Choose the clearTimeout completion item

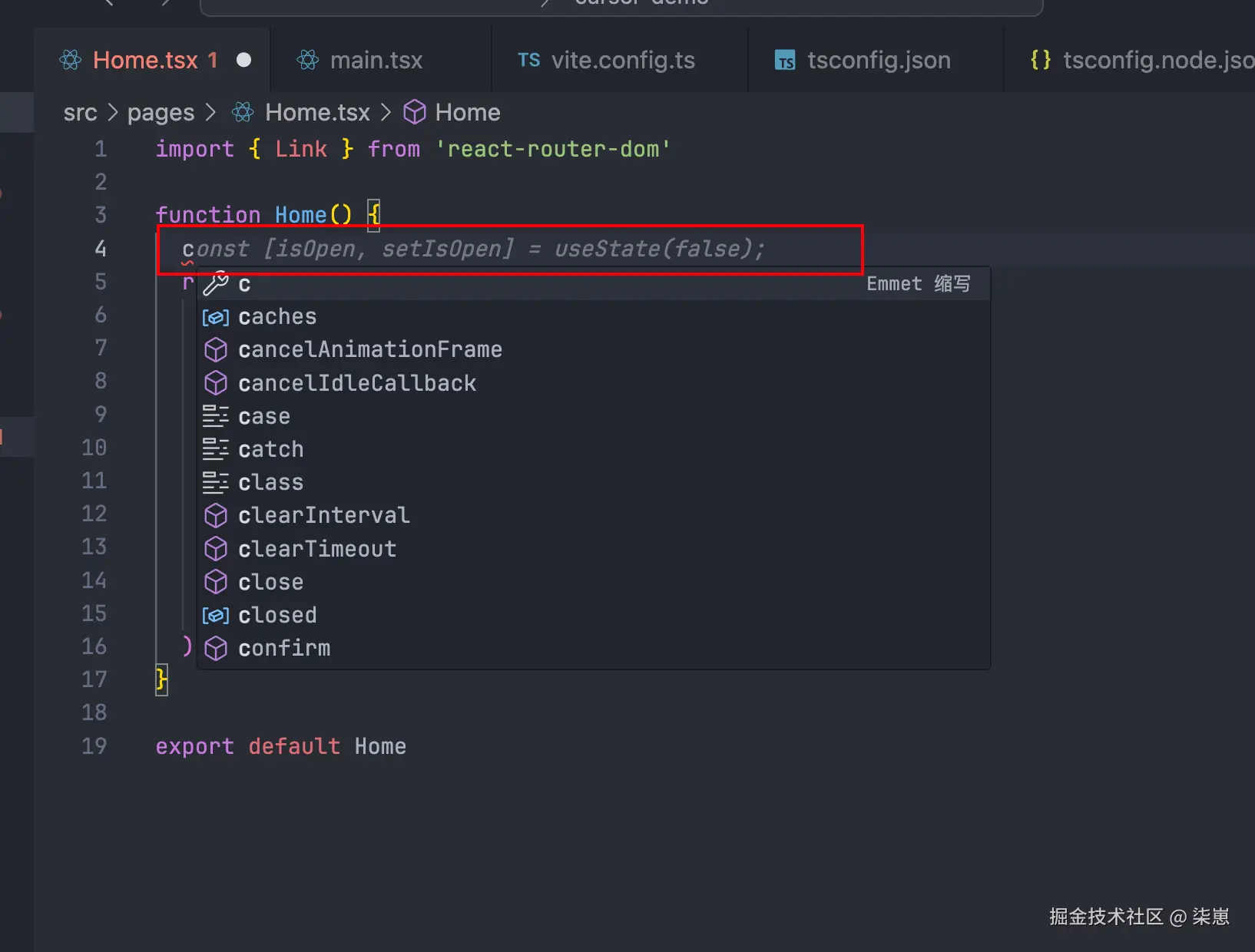pos(317,549)
